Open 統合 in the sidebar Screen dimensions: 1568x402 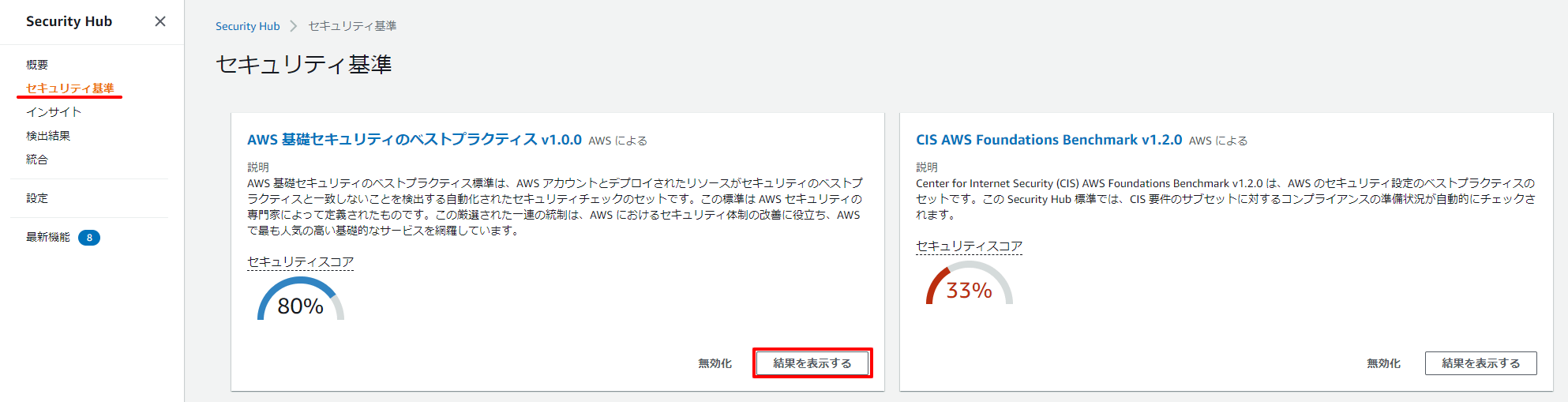click(x=37, y=160)
